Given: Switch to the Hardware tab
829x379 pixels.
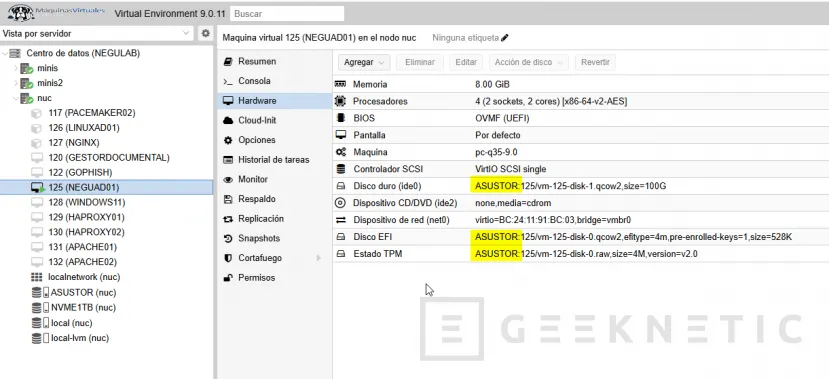Looking at the screenshot, I should point(274,100).
